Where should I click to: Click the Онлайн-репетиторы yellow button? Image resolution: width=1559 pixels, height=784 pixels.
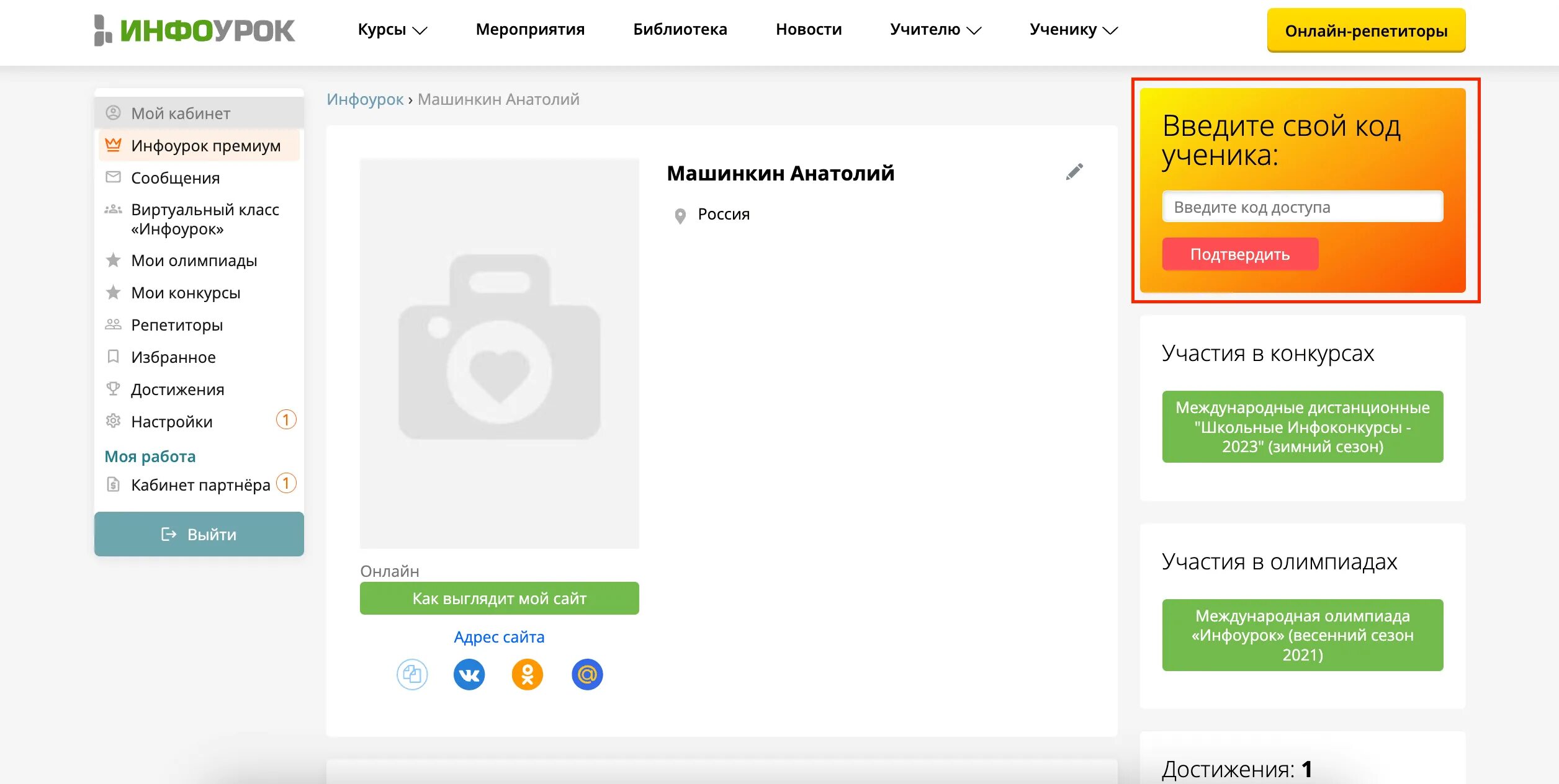pos(1365,30)
